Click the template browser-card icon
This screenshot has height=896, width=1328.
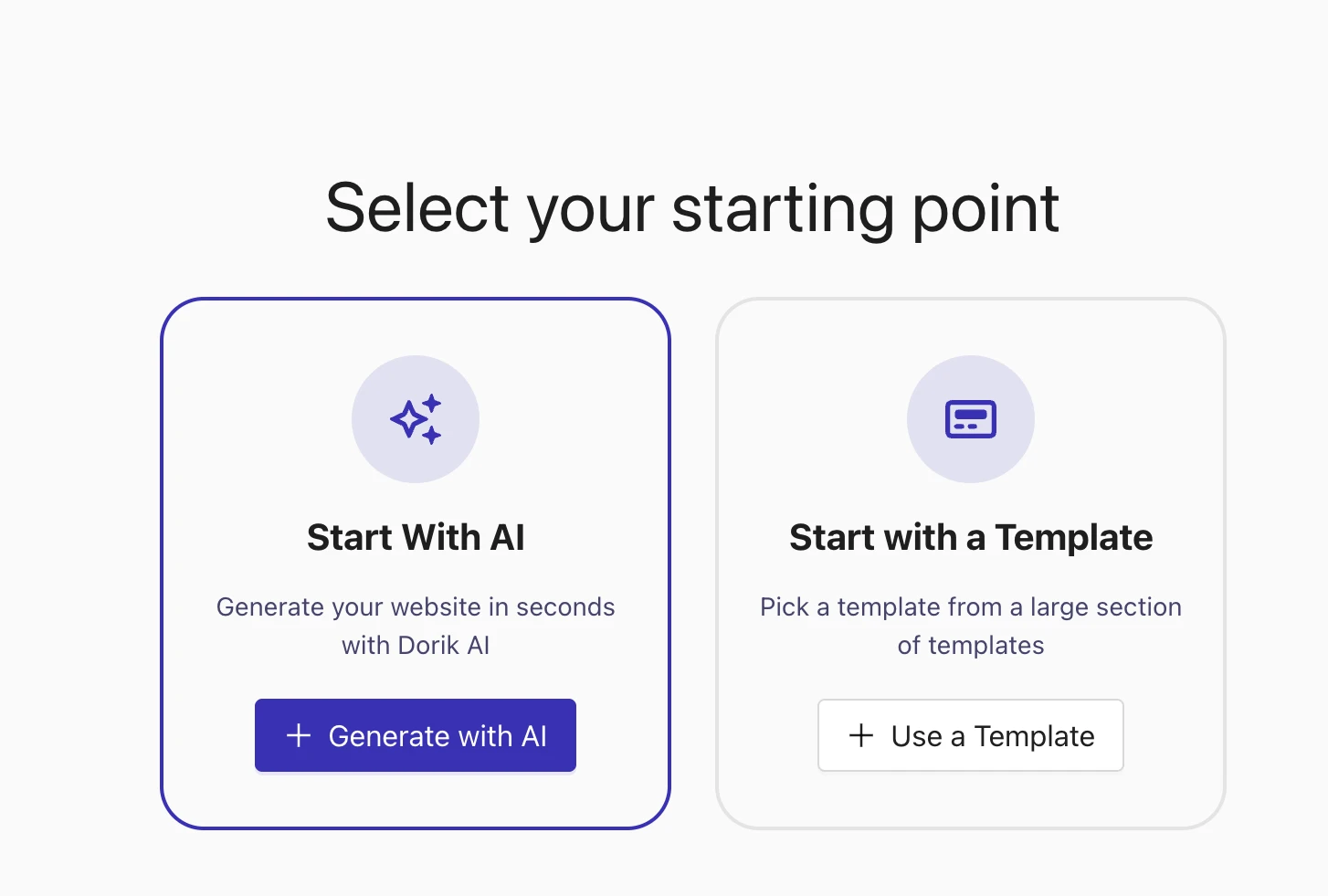tap(970, 419)
